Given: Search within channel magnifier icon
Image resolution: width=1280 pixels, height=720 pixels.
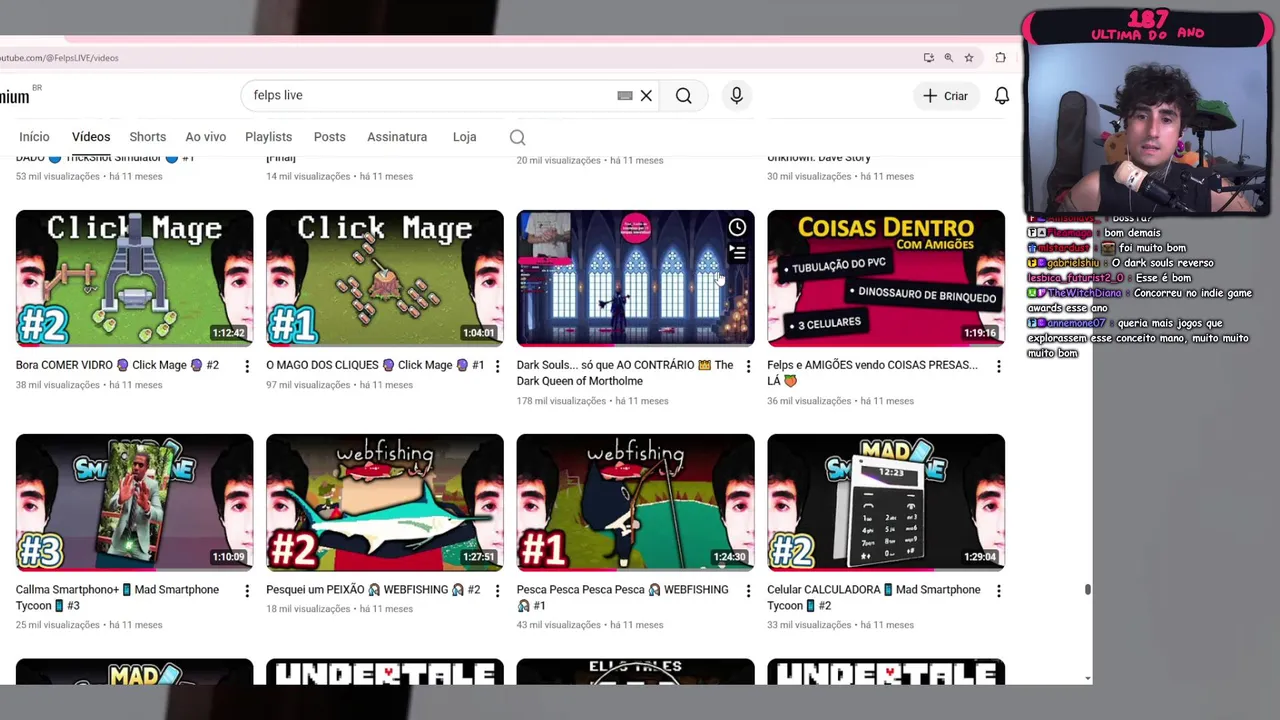Looking at the screenshot, I should 517,137.
